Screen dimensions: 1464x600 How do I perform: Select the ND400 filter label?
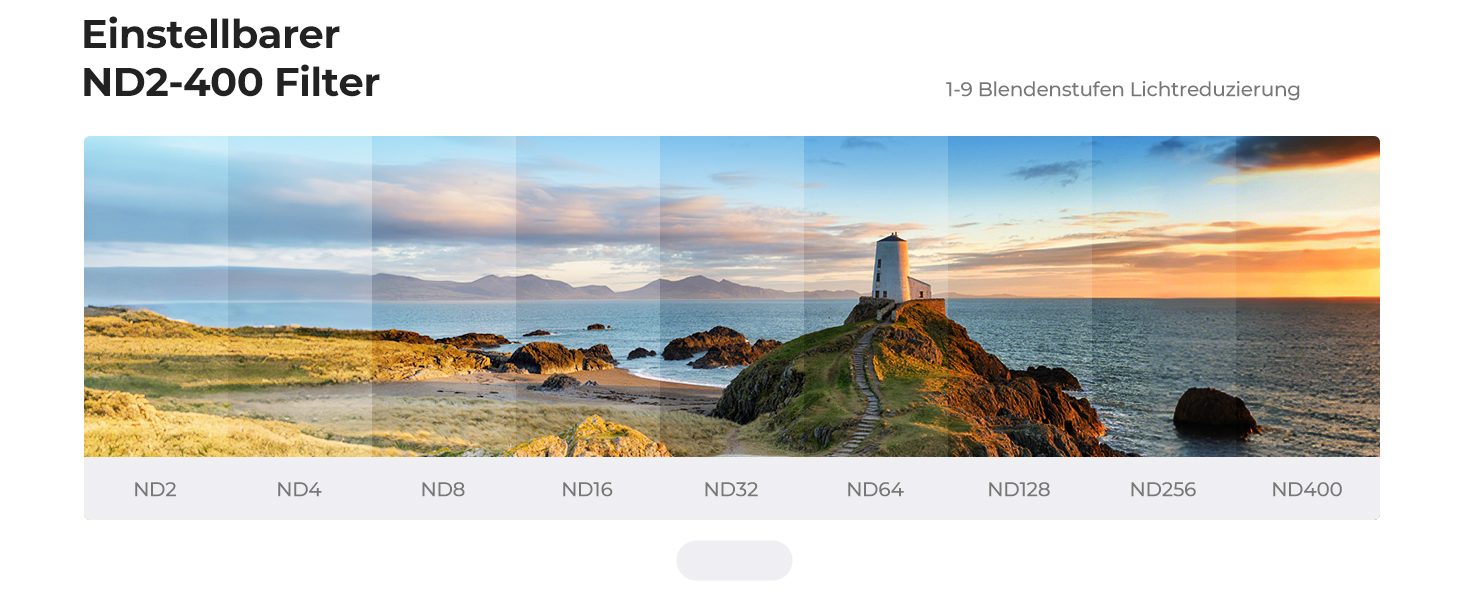1307,489
